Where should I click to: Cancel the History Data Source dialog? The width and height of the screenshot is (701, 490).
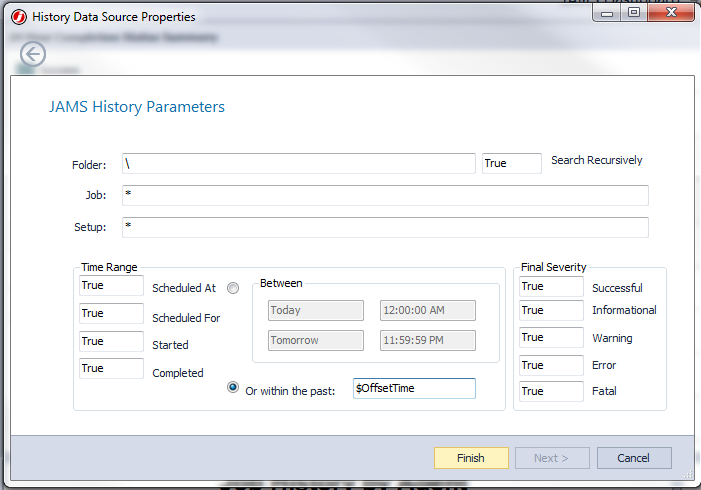(634, 458)
